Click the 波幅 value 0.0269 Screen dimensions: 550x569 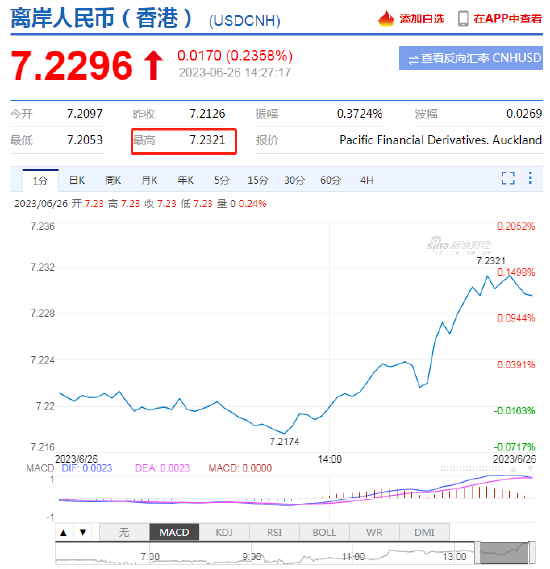tap(524, 114)
